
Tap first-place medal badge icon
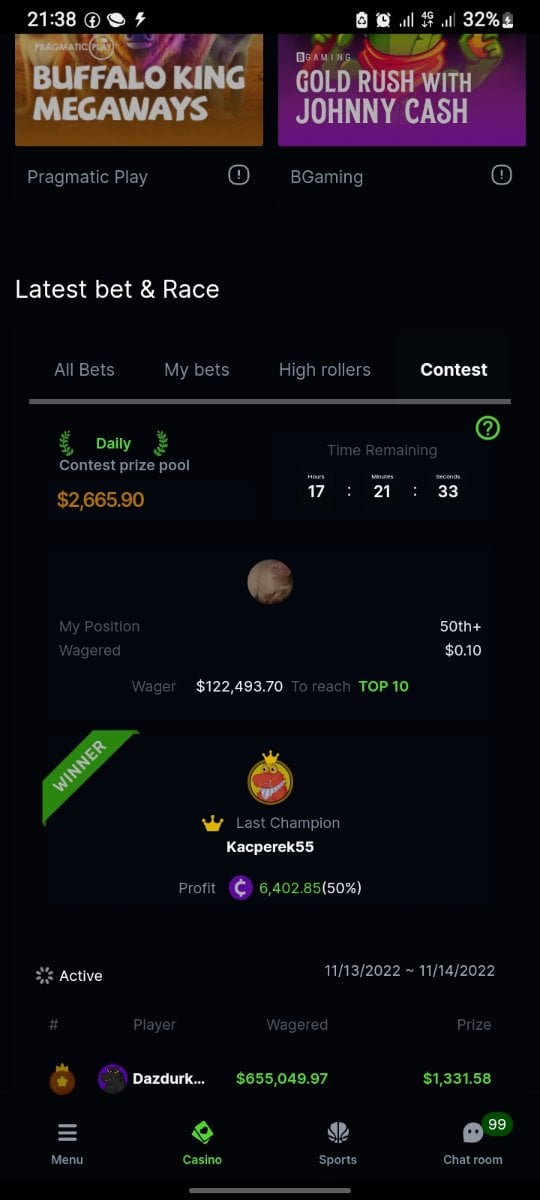click(62, 1078)
